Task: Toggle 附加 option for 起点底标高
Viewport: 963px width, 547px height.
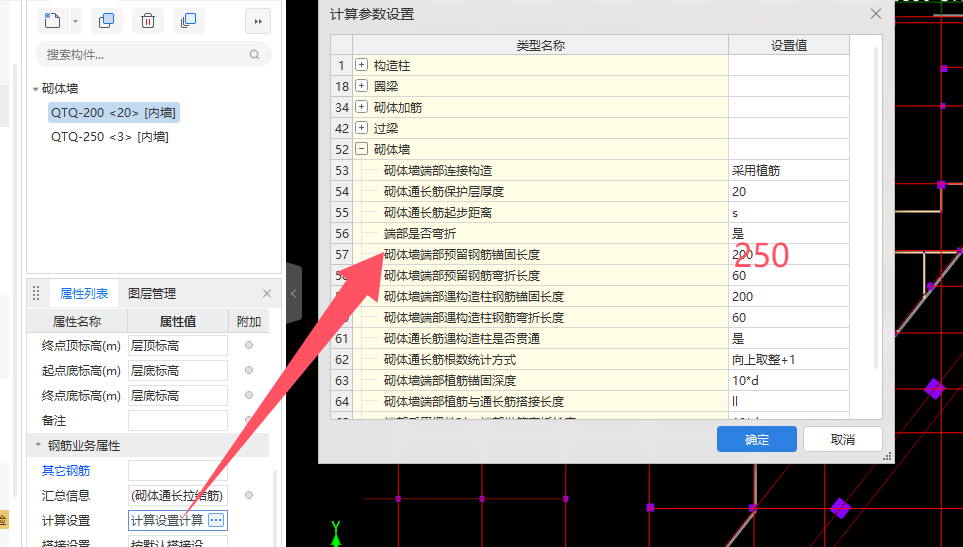Action: [x=249, y=370]
